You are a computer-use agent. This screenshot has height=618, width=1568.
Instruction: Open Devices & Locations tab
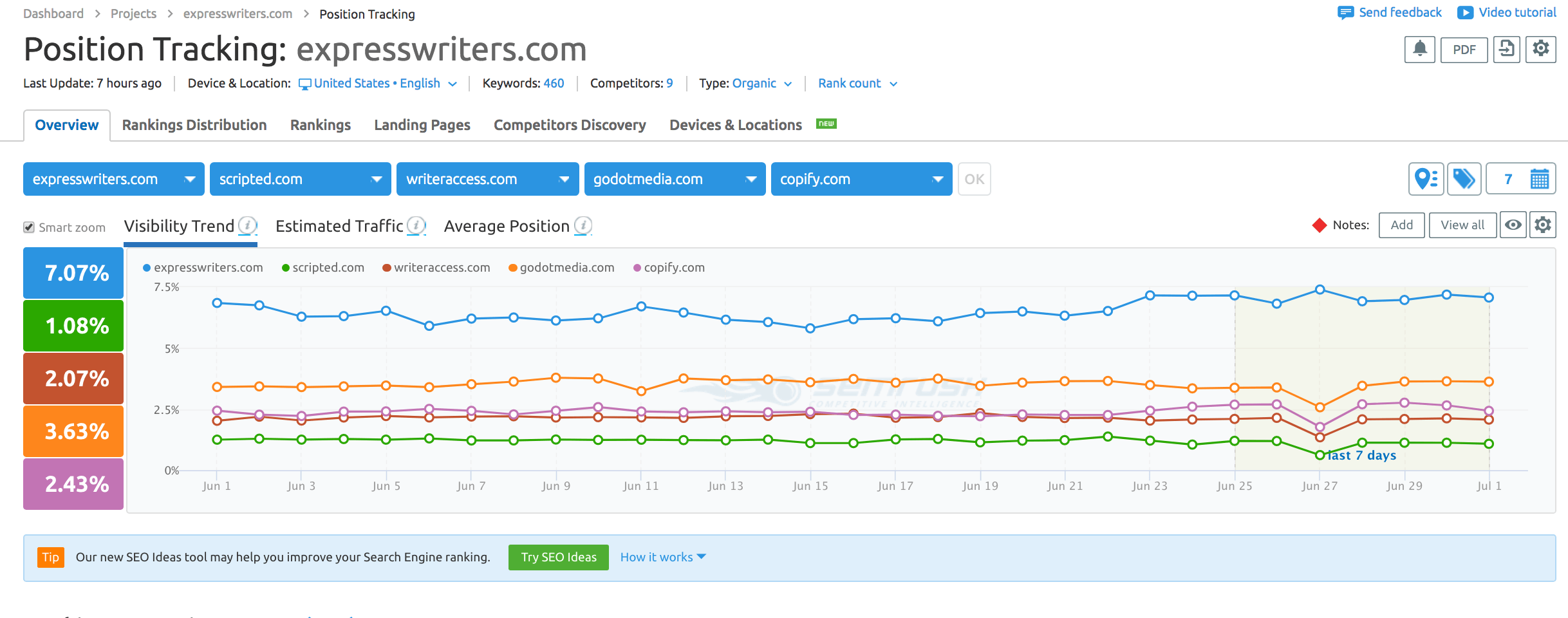pyautogui.click(x=736, y=125)
